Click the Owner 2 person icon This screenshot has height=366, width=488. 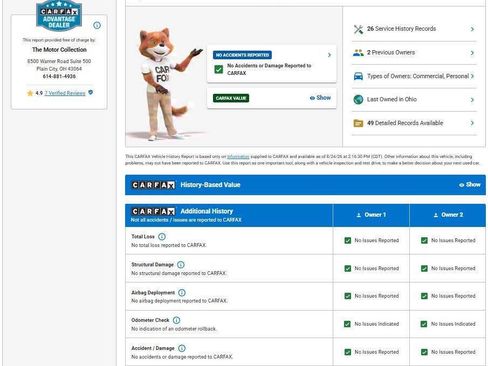(x=436, y=215)
